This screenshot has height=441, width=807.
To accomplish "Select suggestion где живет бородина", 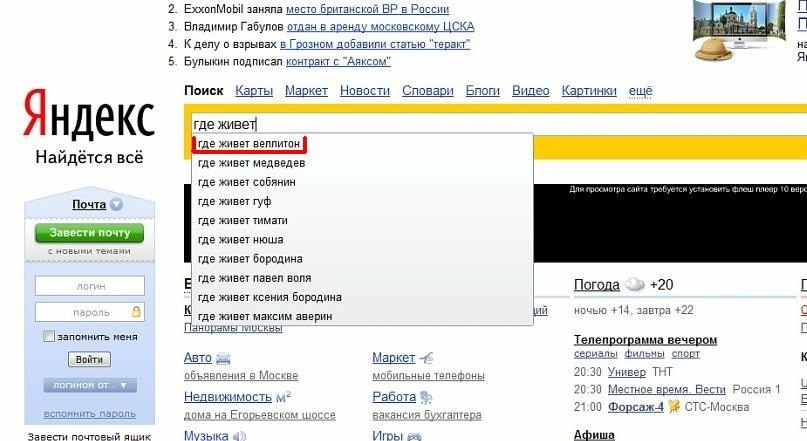I will (x=362, y=259).
